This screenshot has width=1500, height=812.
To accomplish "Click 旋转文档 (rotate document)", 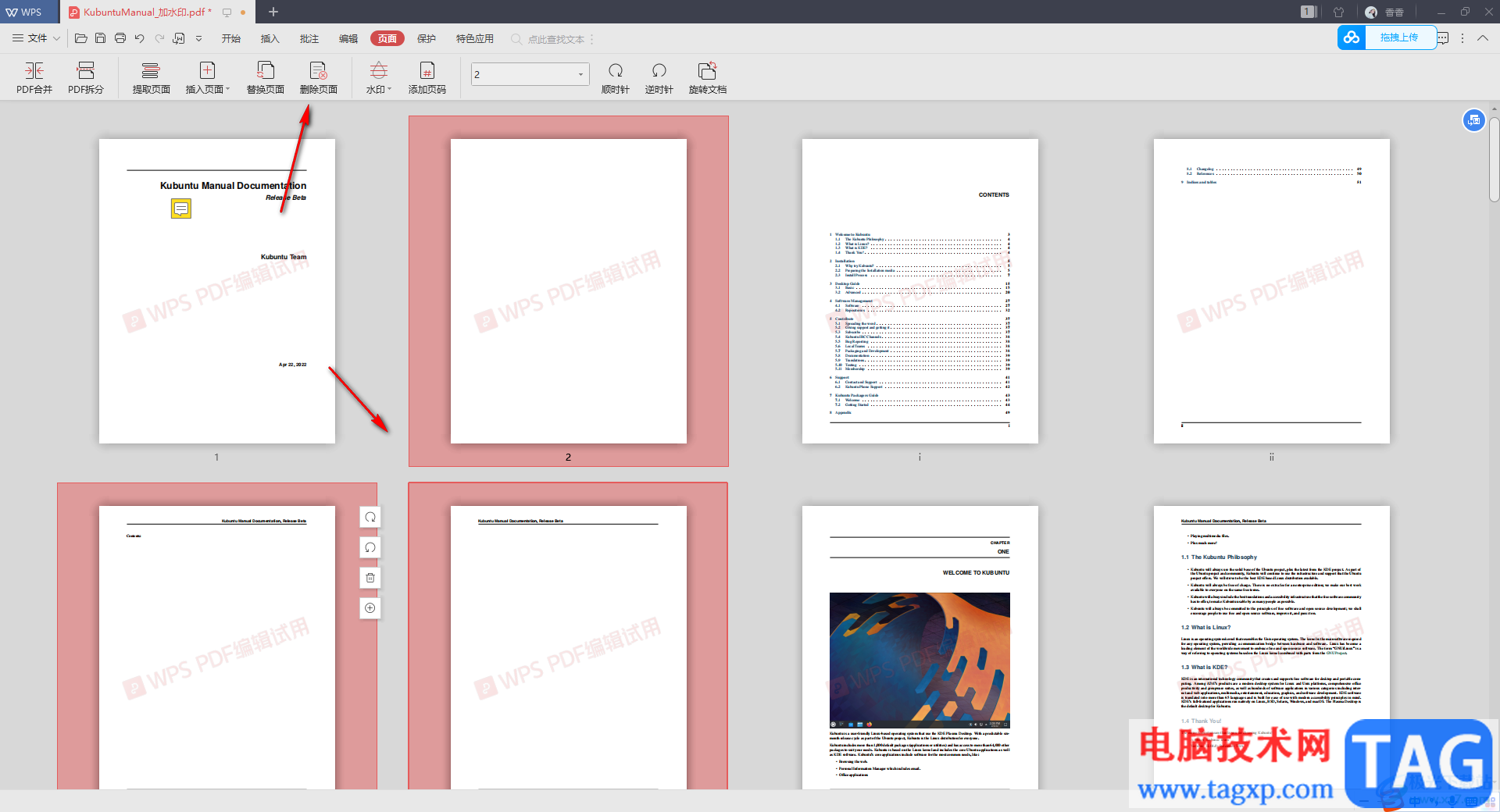I will pos(708,78).
